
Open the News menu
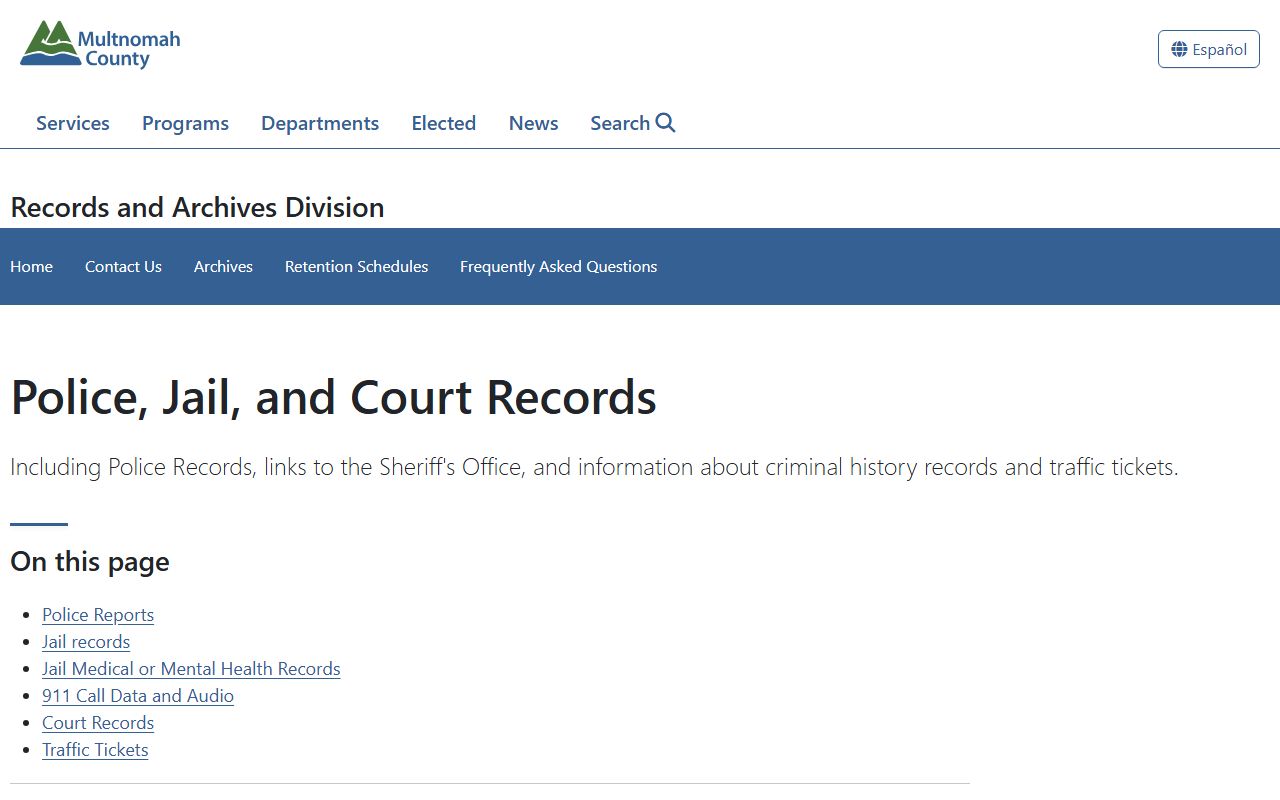pos(533,123)
